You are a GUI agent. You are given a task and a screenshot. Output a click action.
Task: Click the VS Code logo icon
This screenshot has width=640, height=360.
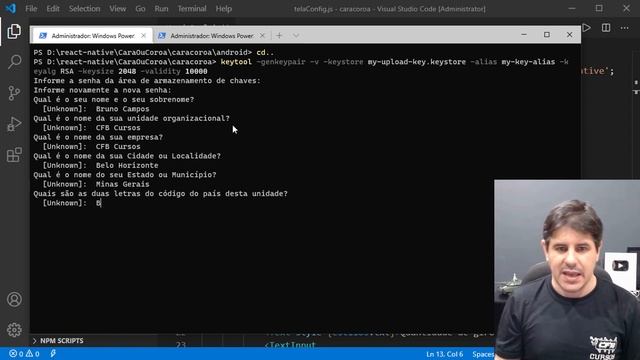(x=10, y=8)
